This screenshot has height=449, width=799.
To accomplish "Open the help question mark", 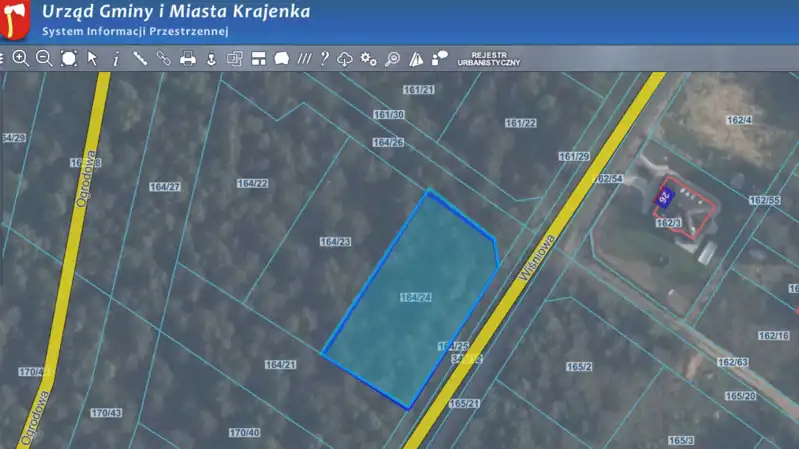I will pyautogui.click(x=324, y=59).
